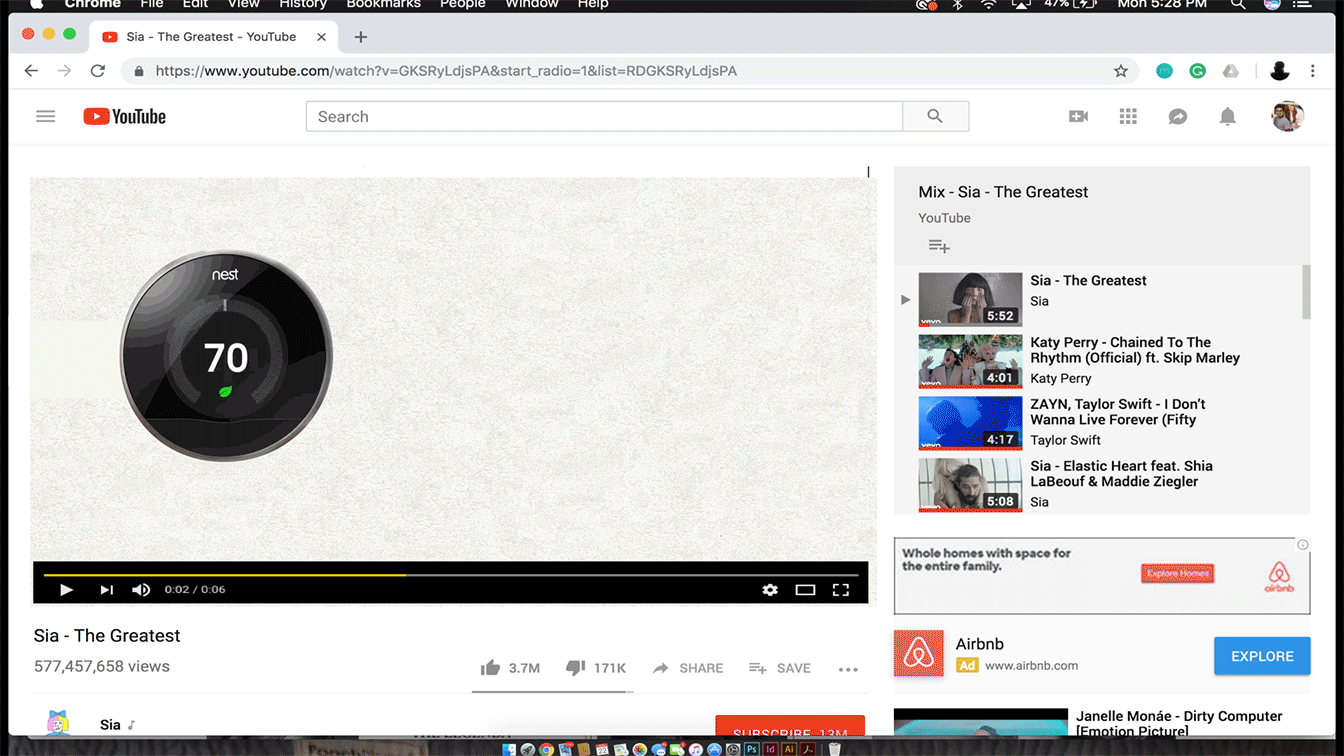Save the mix playlist to library

938,246
